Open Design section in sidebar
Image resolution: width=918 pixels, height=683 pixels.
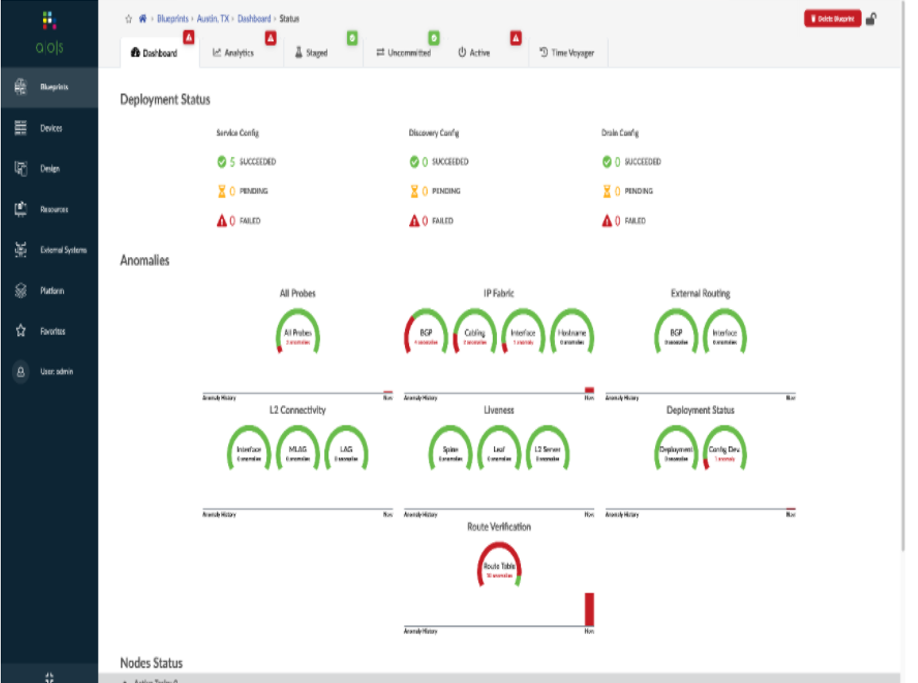(50, 169)
